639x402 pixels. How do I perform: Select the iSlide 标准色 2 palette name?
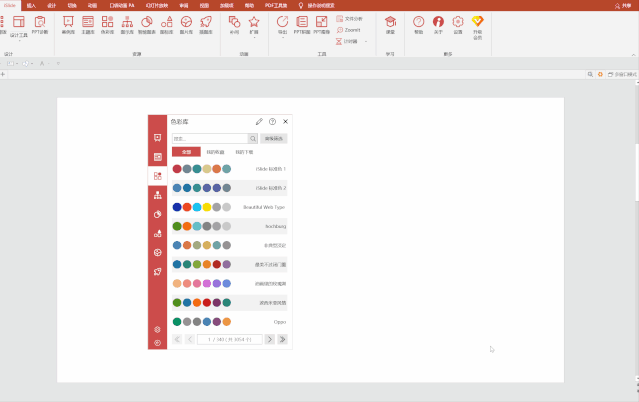click(x=271, y=188)
